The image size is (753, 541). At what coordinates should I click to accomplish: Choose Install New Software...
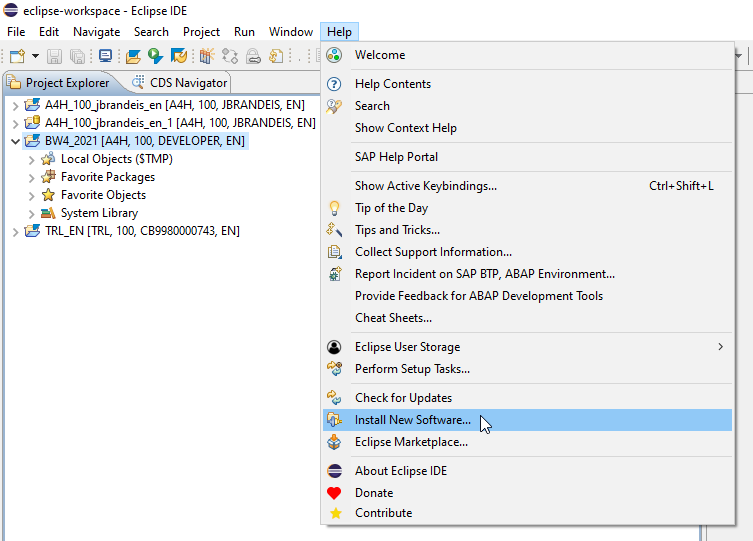[527, 420]
